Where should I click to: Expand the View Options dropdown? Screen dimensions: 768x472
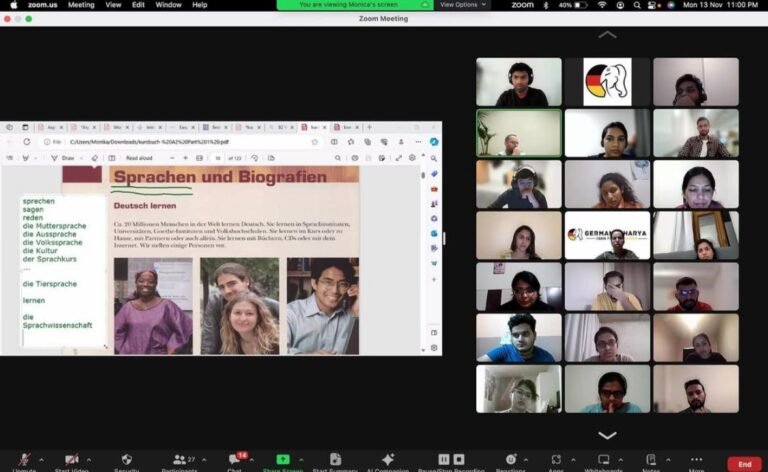464,5
